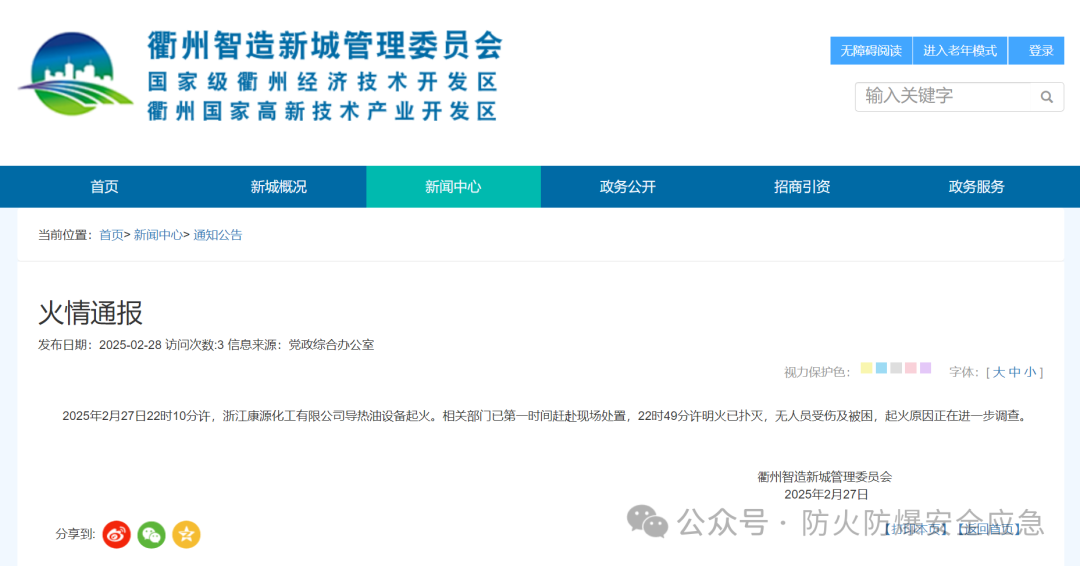1080x566 pixels.
Task: Click signature date 2025年2月27日
Action: pyautogui.click(x=826, y=494)
